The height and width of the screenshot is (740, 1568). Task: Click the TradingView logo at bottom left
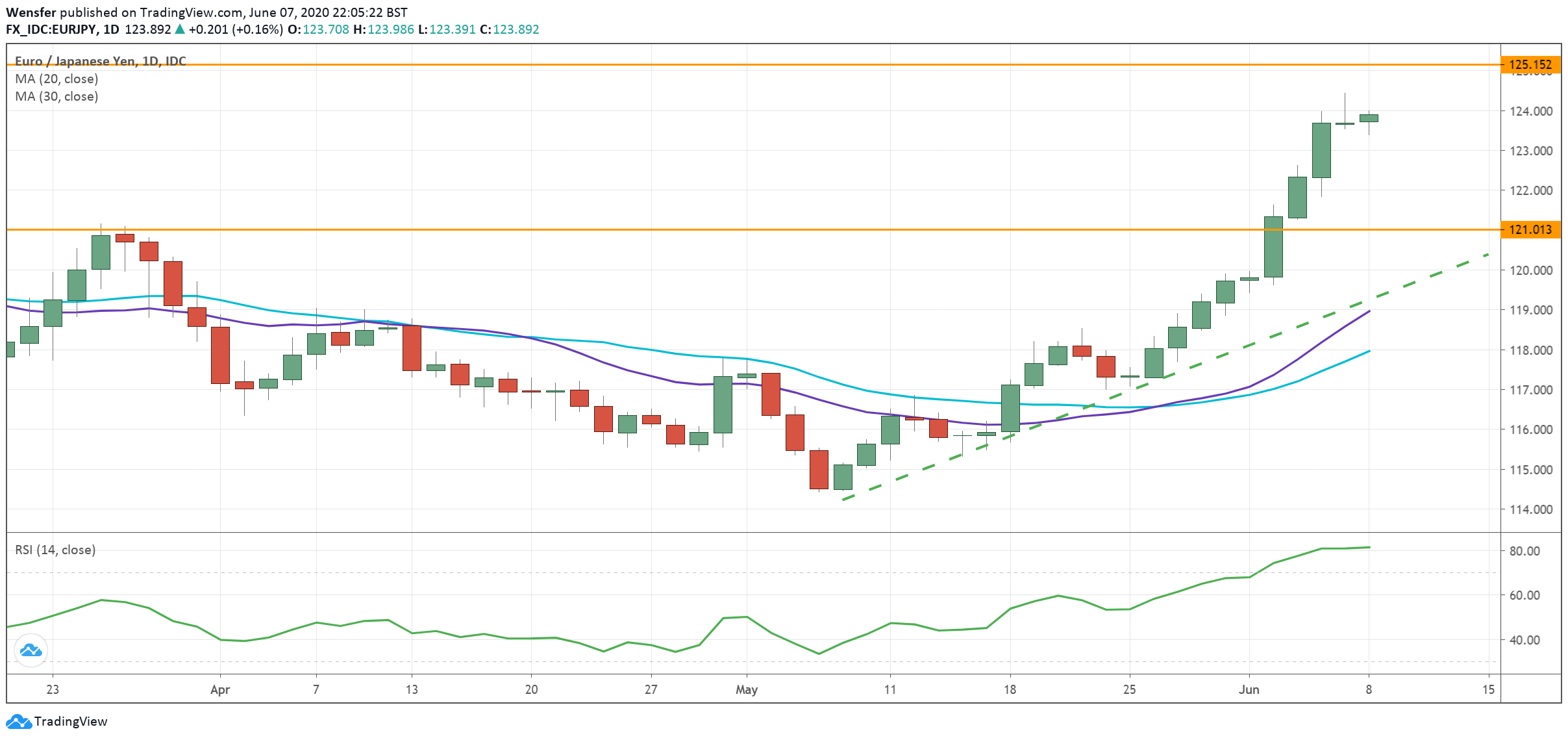(x=55, y=721)
